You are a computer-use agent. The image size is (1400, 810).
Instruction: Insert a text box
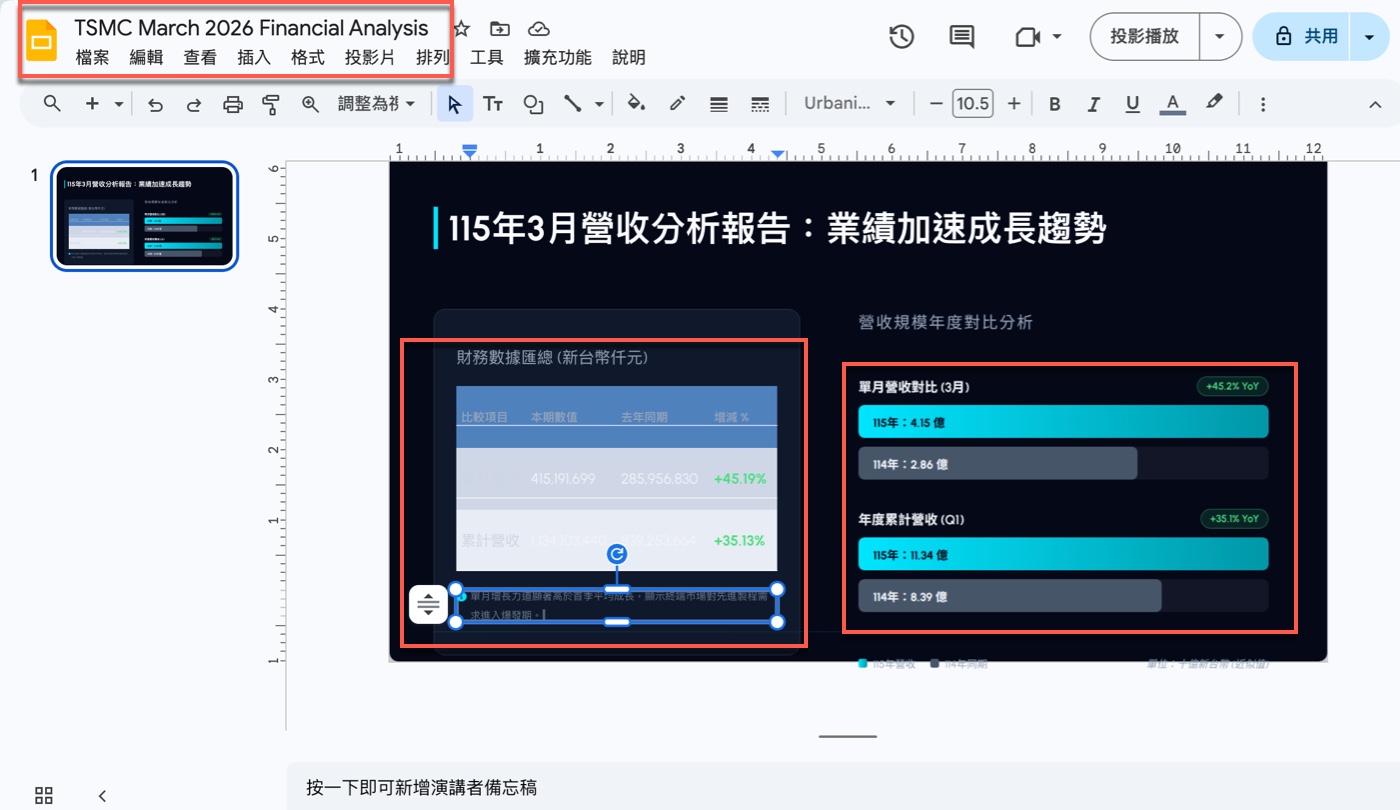point(493,104)
